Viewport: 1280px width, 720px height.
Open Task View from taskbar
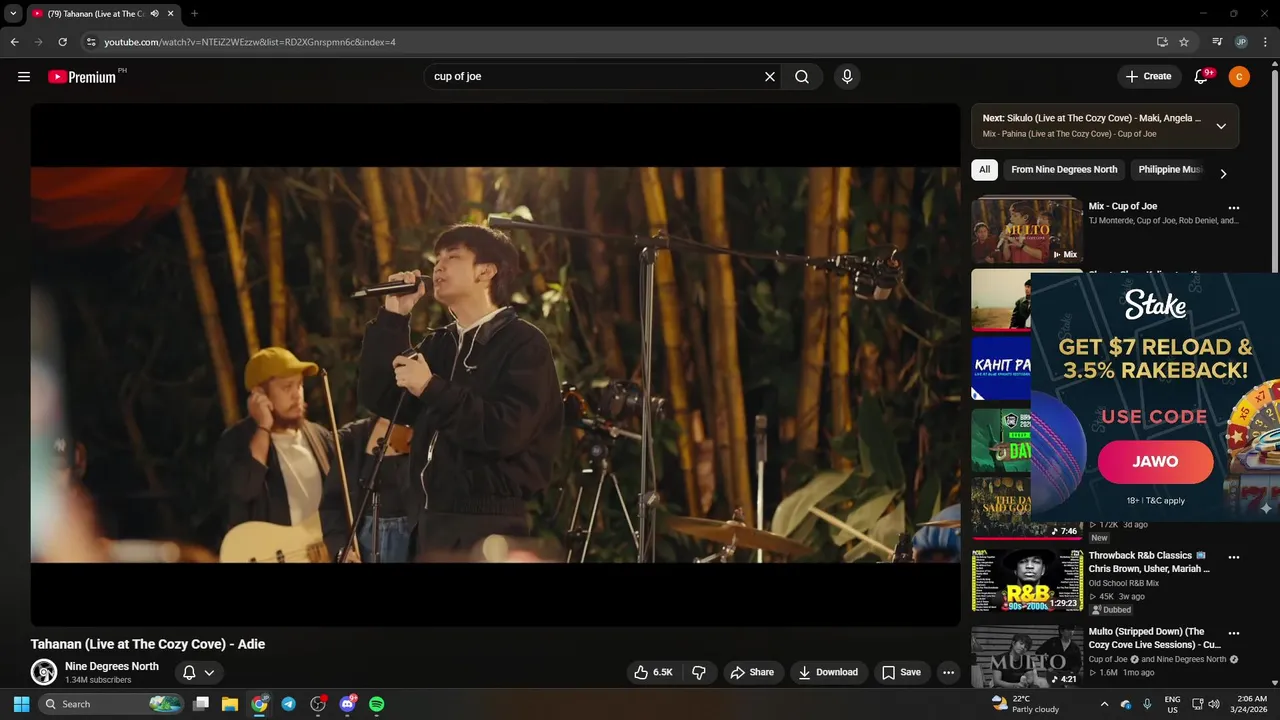pos(200,704)
